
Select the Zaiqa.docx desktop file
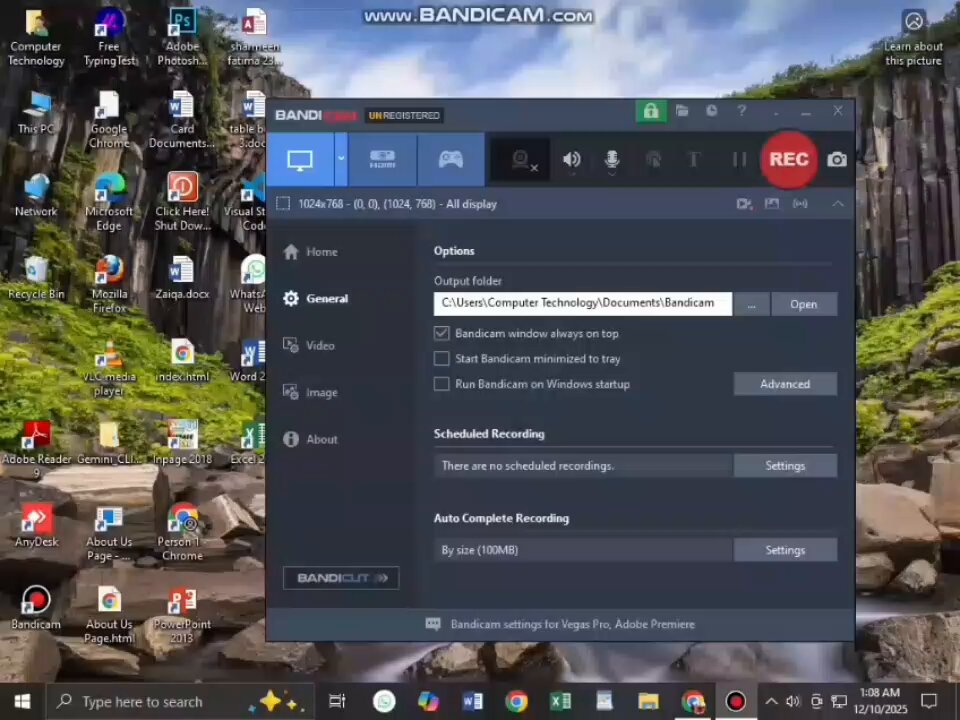pyautogui.click(x=182, y=279)
